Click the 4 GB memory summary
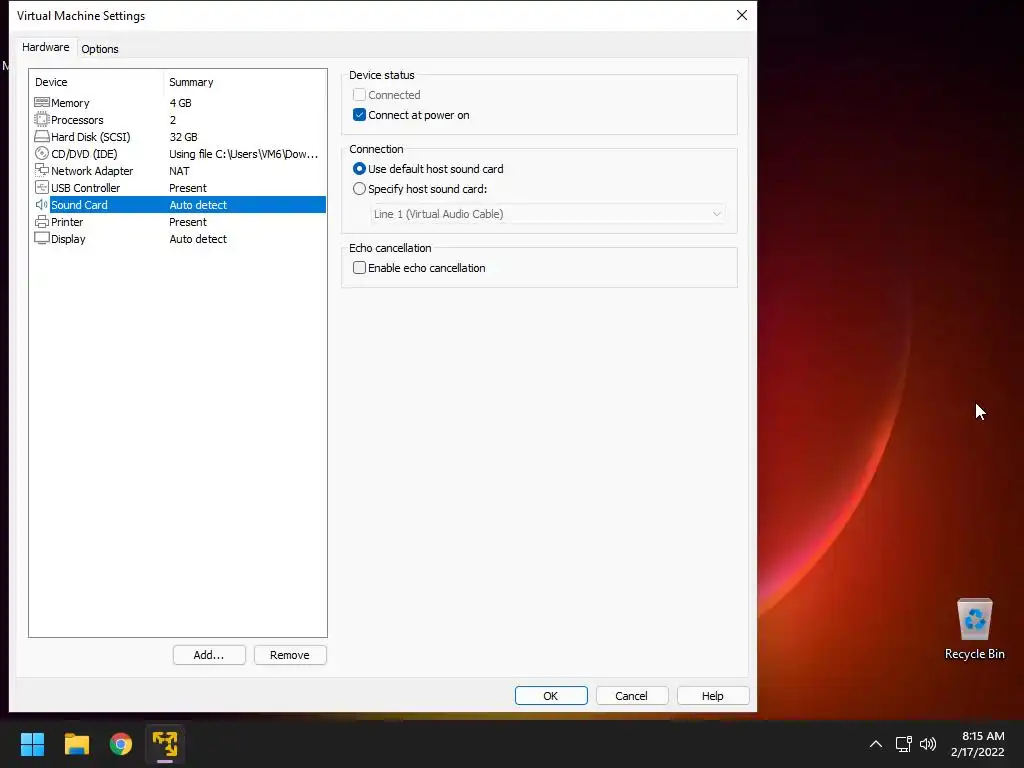The width and height of the screenshot is (1024, 768). tap(180, 103)
